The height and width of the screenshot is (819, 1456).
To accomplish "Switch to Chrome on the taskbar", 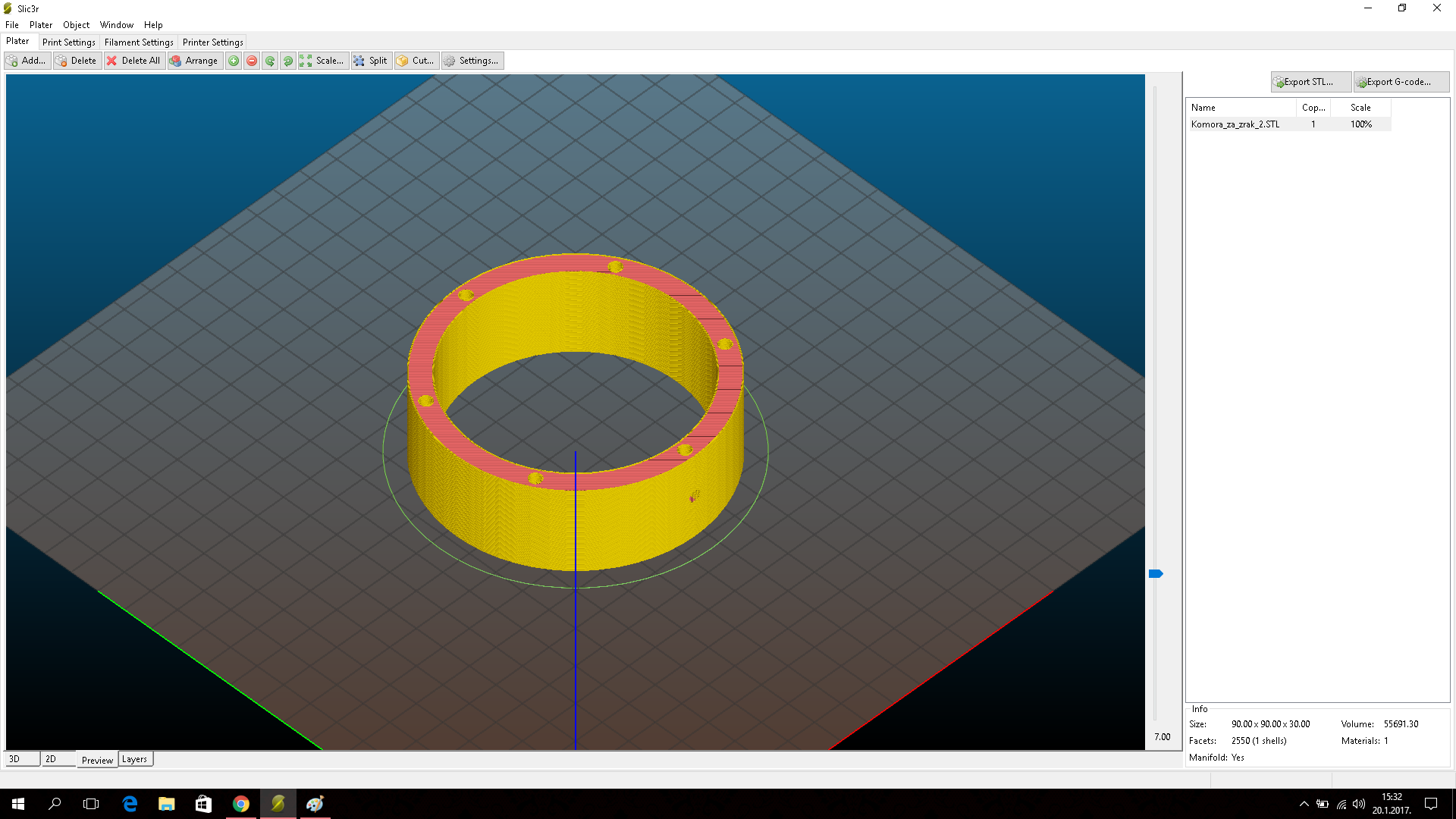I will (x=241, y=804).
